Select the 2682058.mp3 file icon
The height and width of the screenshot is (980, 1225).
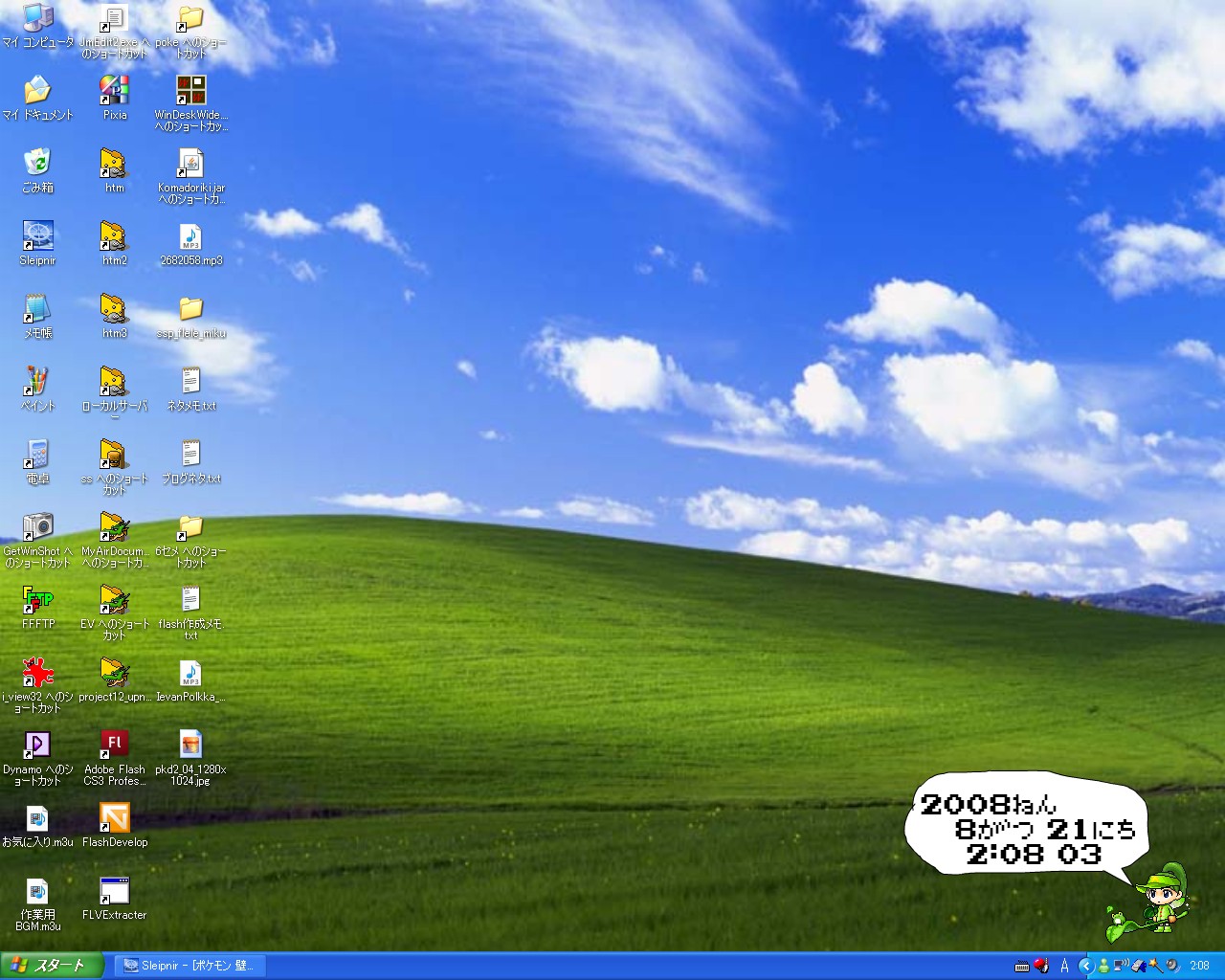(190, 237)
